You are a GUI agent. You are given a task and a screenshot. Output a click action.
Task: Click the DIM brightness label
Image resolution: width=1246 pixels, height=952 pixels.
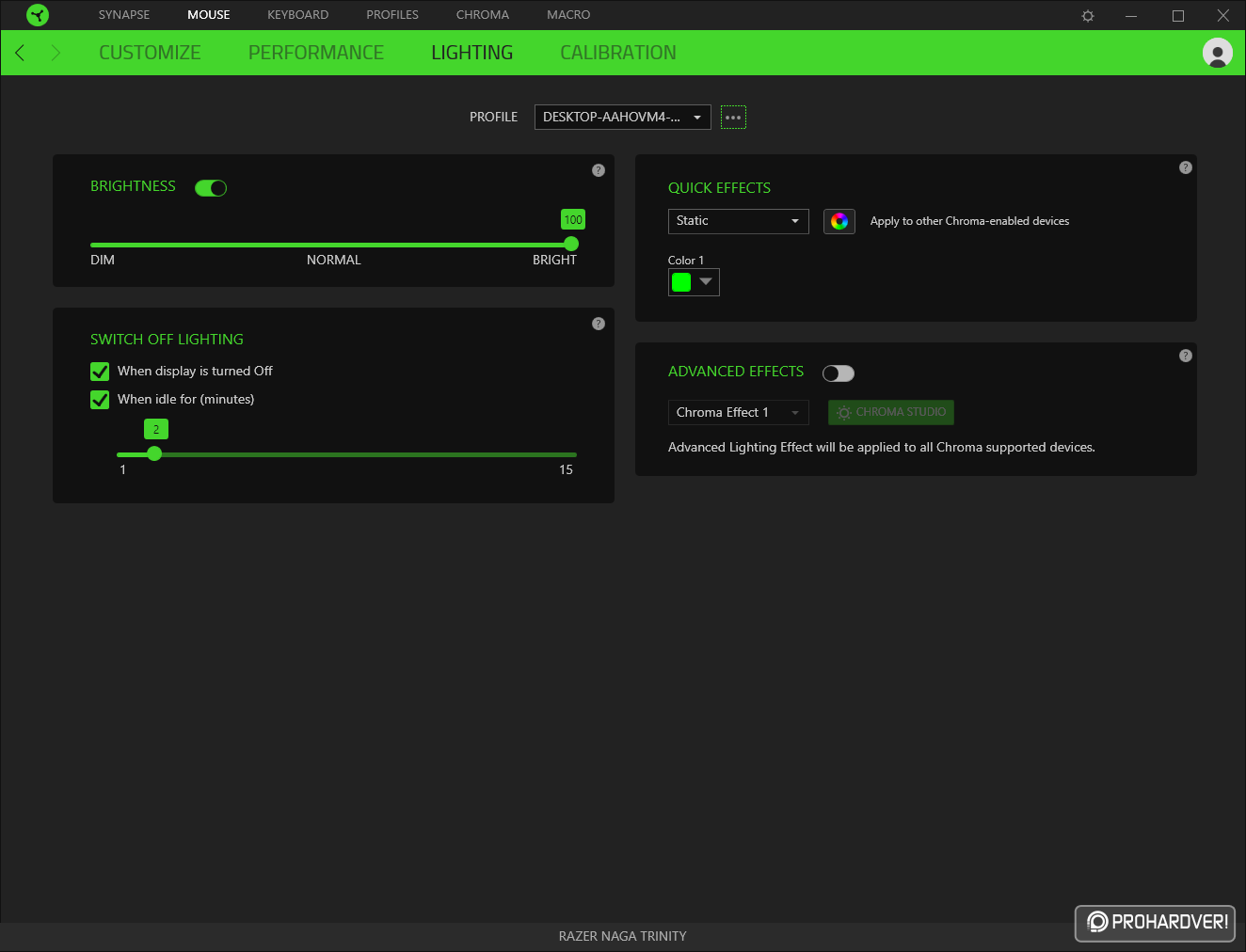103,260
